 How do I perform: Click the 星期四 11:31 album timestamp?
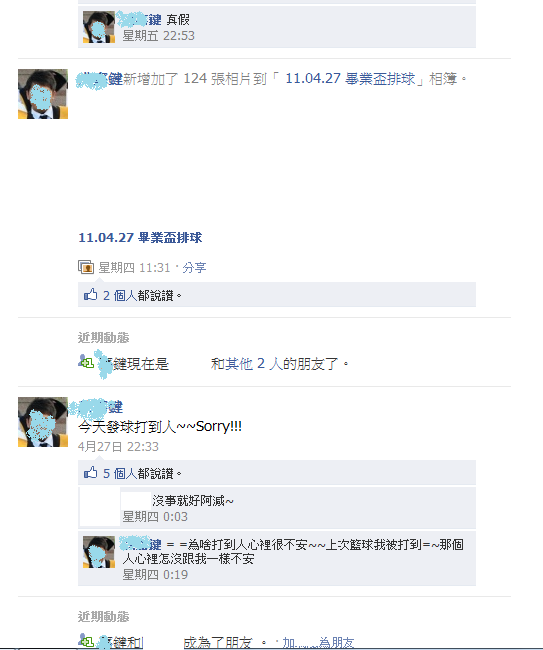134,268
